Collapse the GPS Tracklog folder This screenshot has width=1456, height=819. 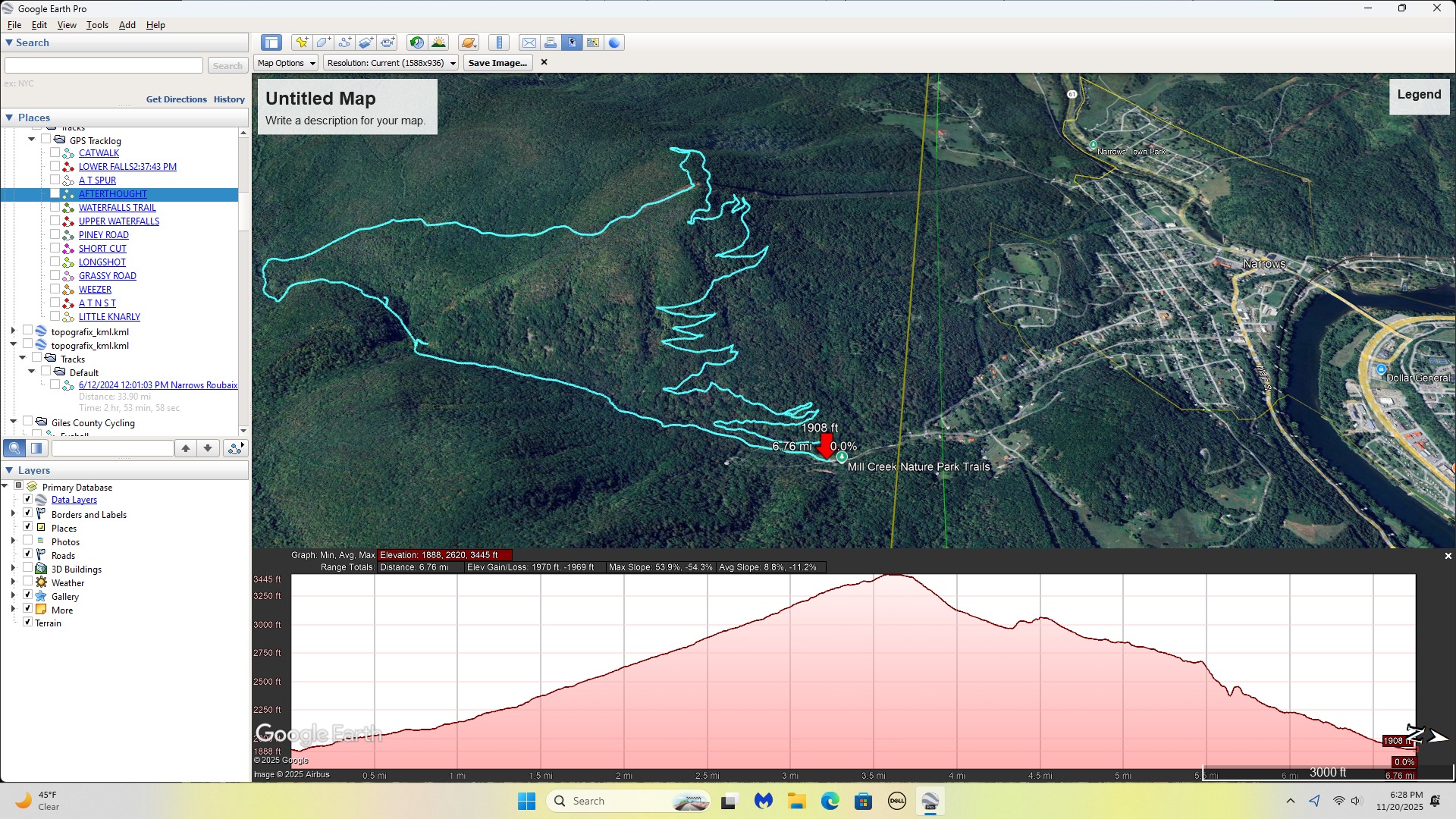pyautogui.click(x=32, y=140)
